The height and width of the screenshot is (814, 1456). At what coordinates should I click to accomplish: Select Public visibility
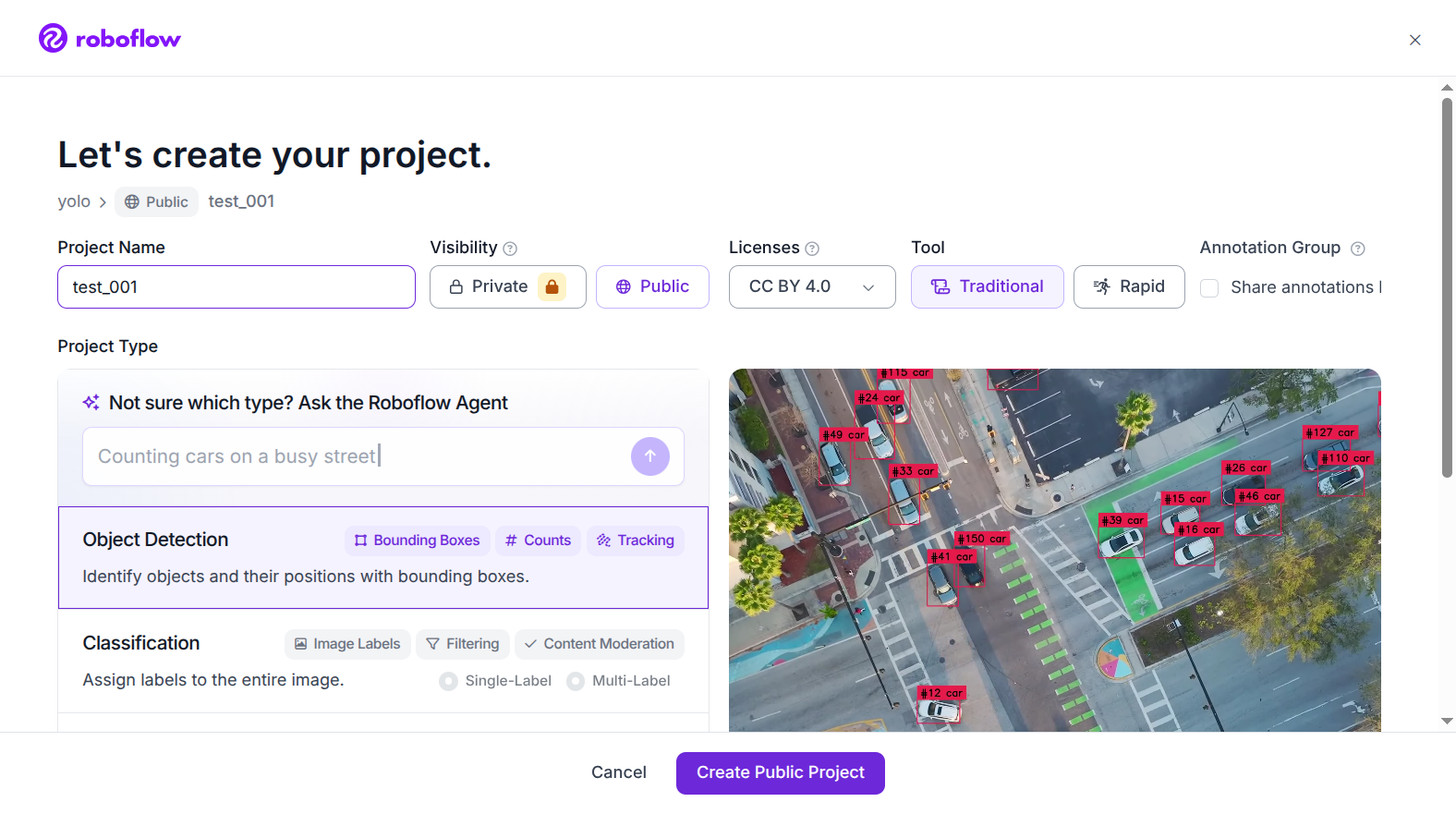point(652,286)
